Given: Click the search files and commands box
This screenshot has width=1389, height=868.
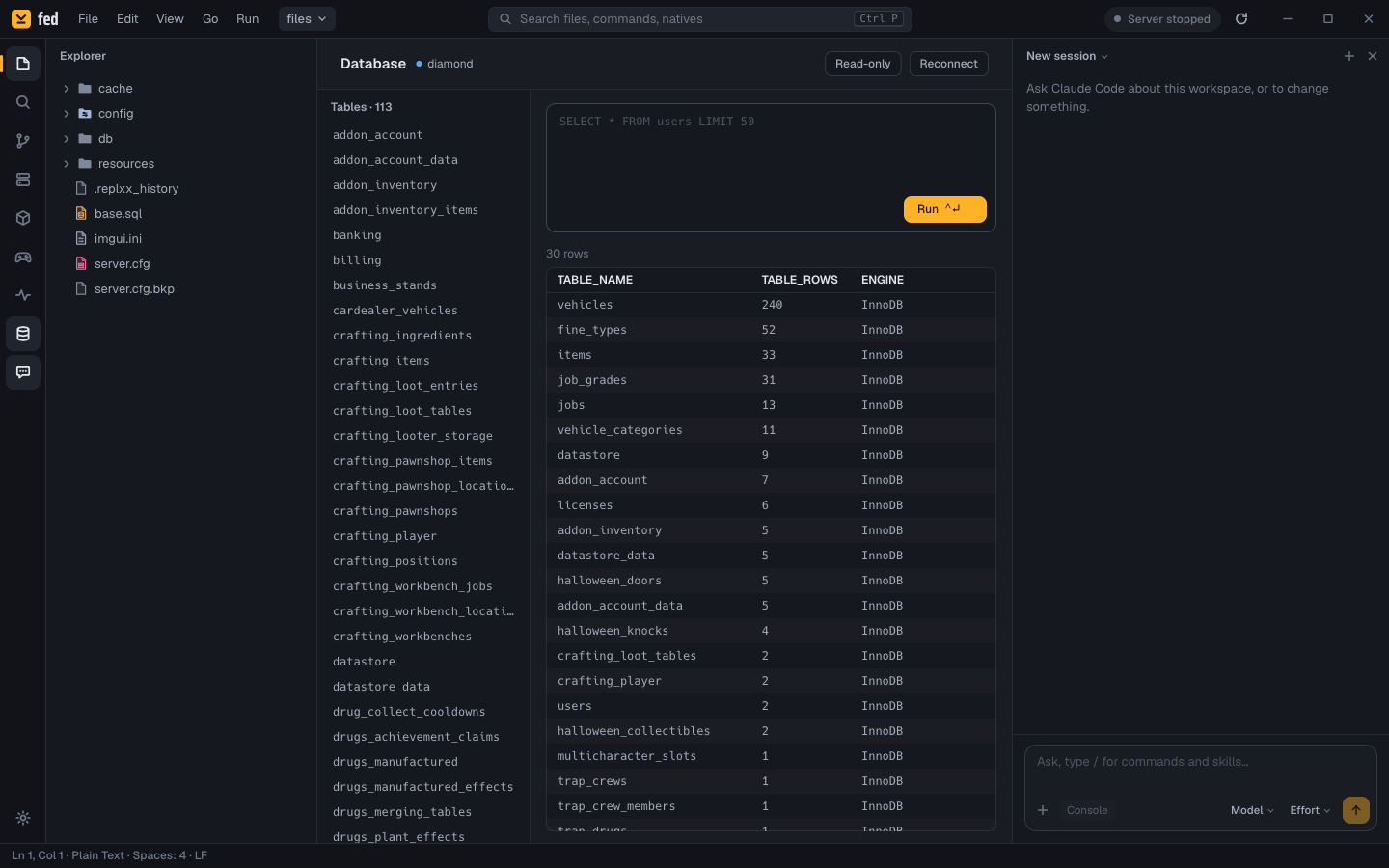Looking at the screenshot, I should [700, 18].
